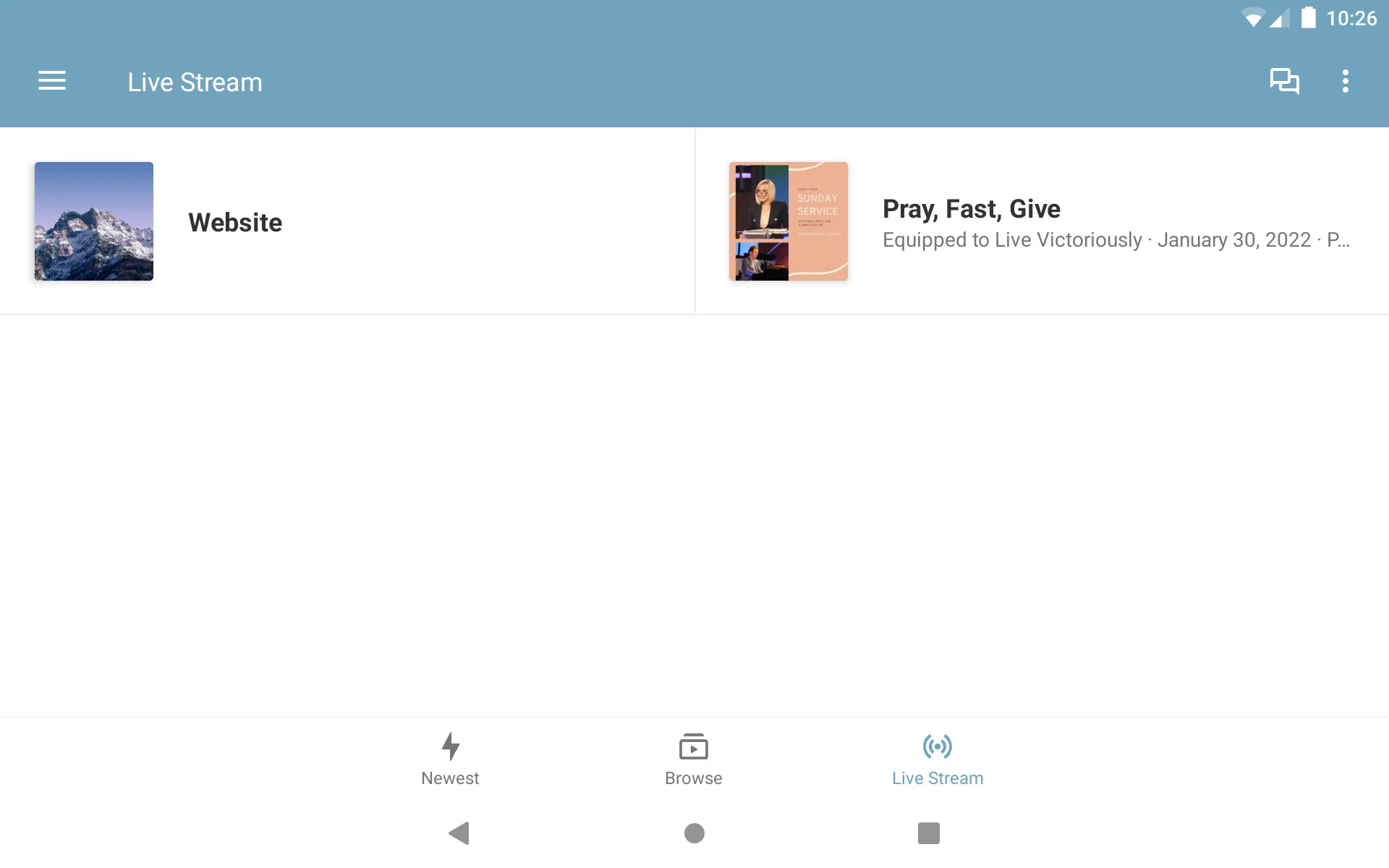
Task: Tap the Website mountain thumbnail image
Action: tap(94, 221)
